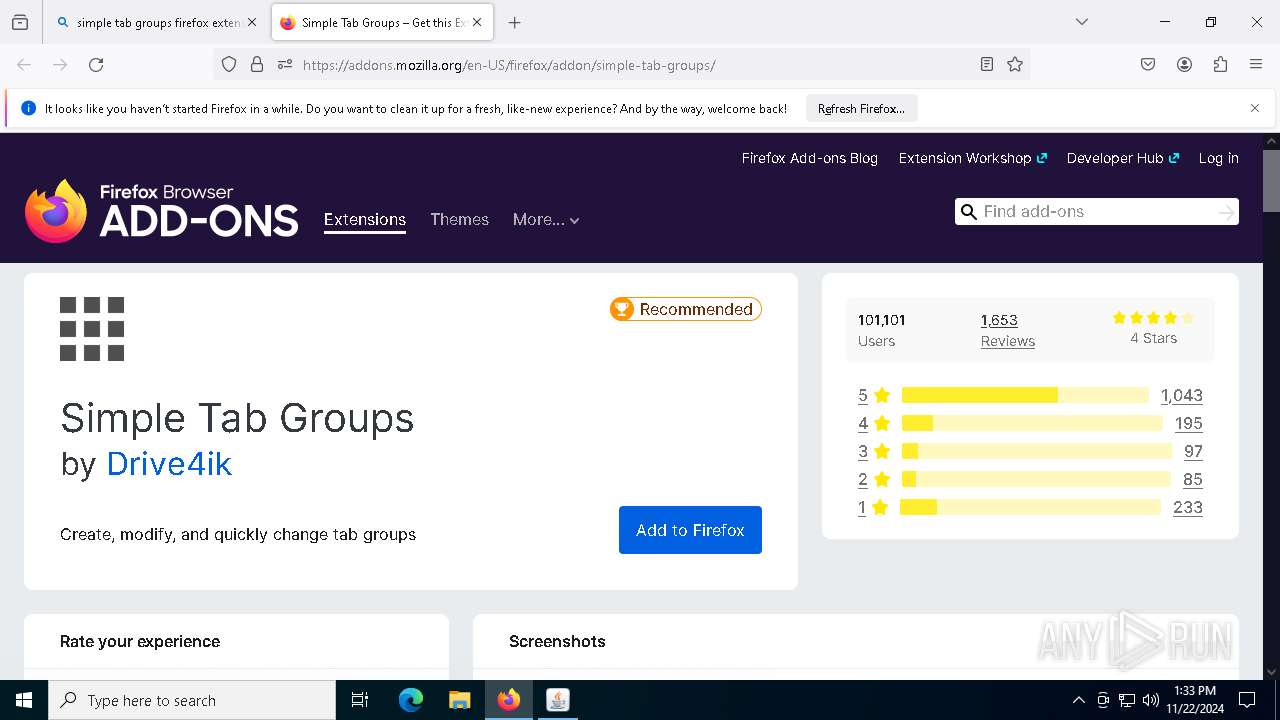Open the 85 two-star reviews count
The width and height of the screenshot is (1280, 720).
(1192, 479)
